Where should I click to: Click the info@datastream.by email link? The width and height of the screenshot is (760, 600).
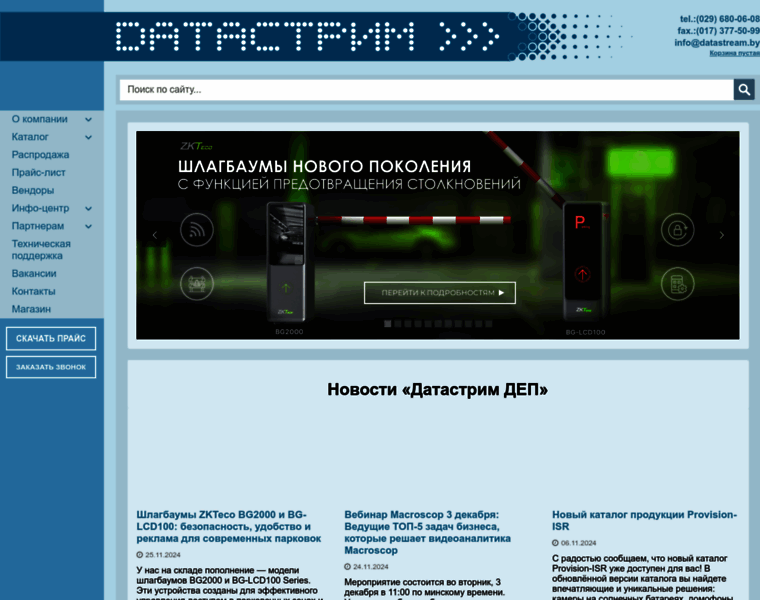tap(717, 43)
